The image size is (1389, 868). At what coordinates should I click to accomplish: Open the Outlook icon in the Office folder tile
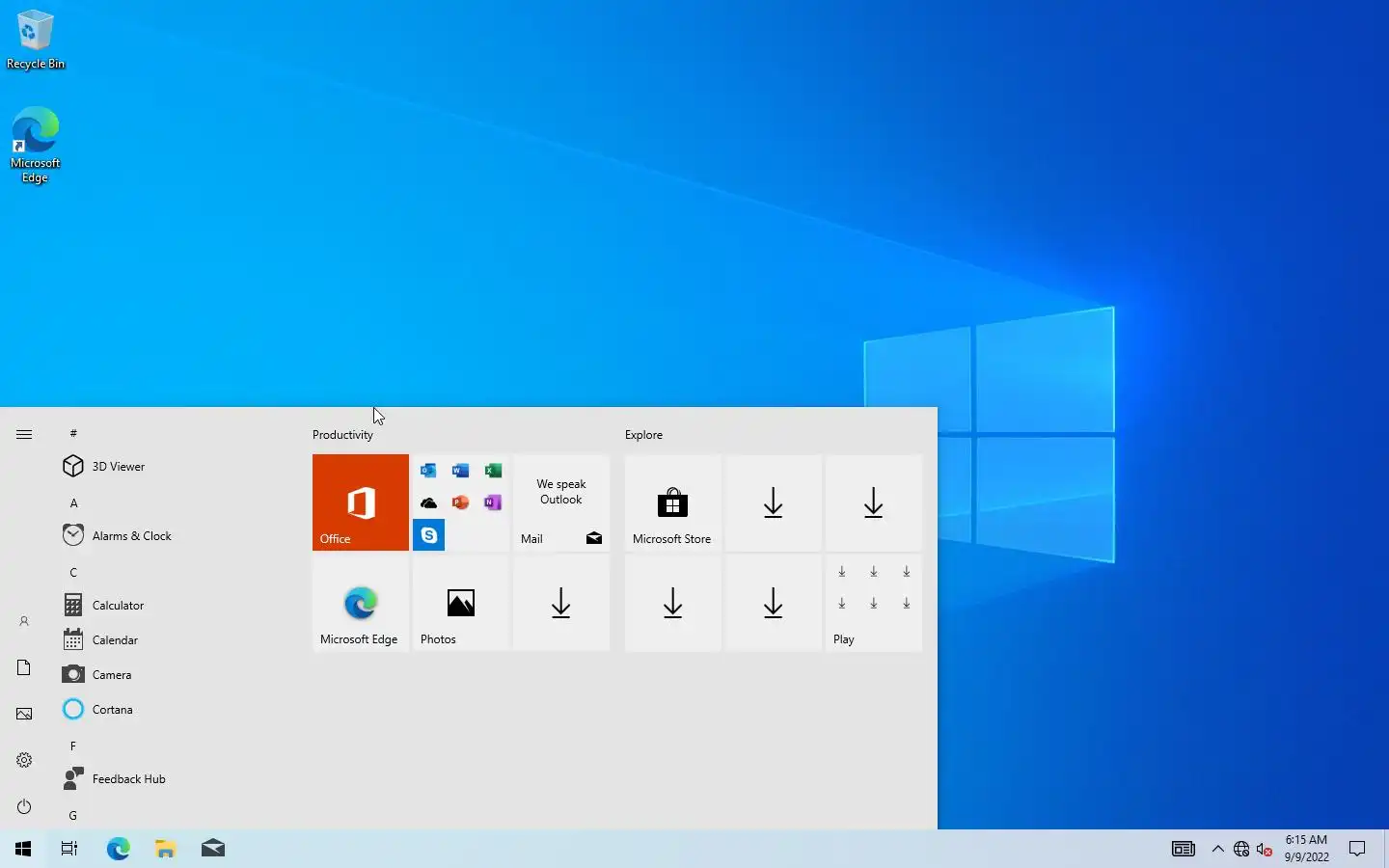coord(428,471)
